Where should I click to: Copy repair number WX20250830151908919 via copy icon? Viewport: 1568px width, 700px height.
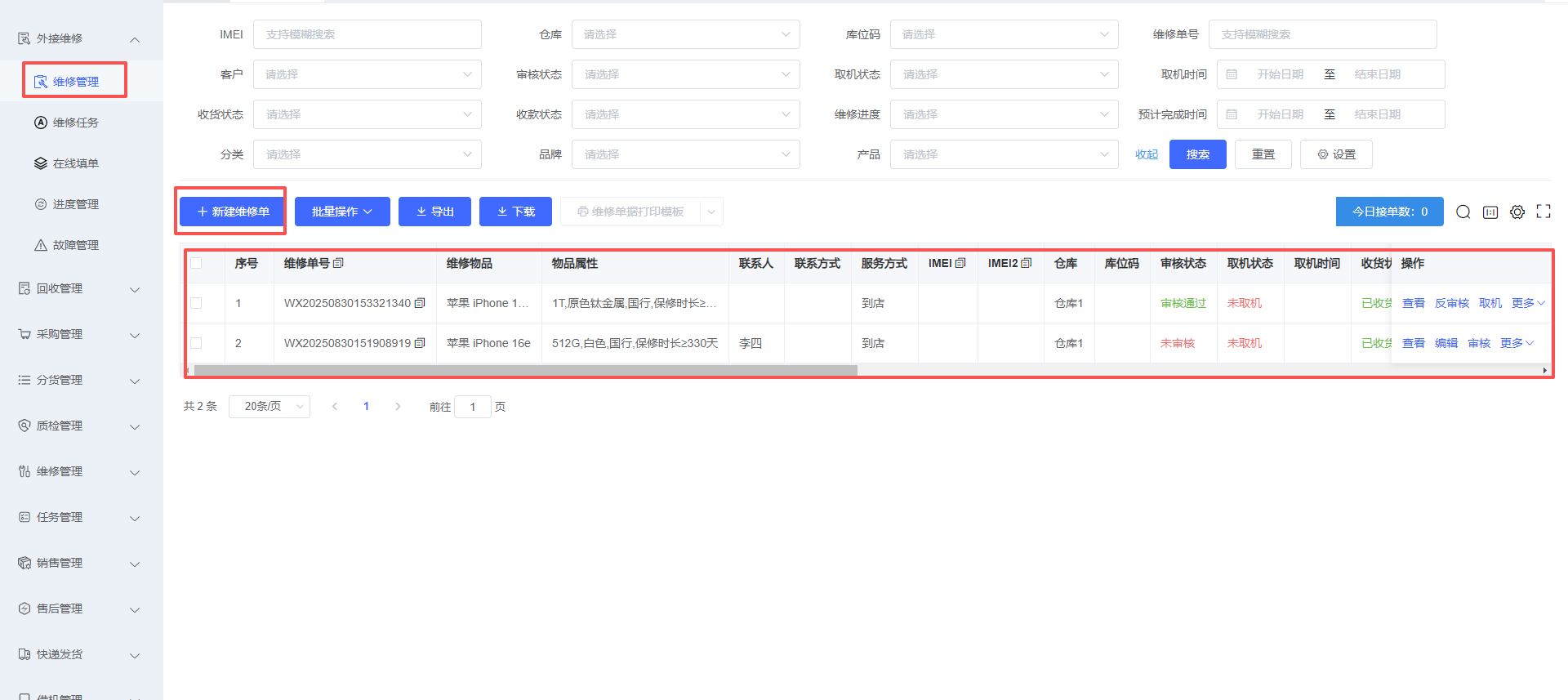[x=420, y=343]
